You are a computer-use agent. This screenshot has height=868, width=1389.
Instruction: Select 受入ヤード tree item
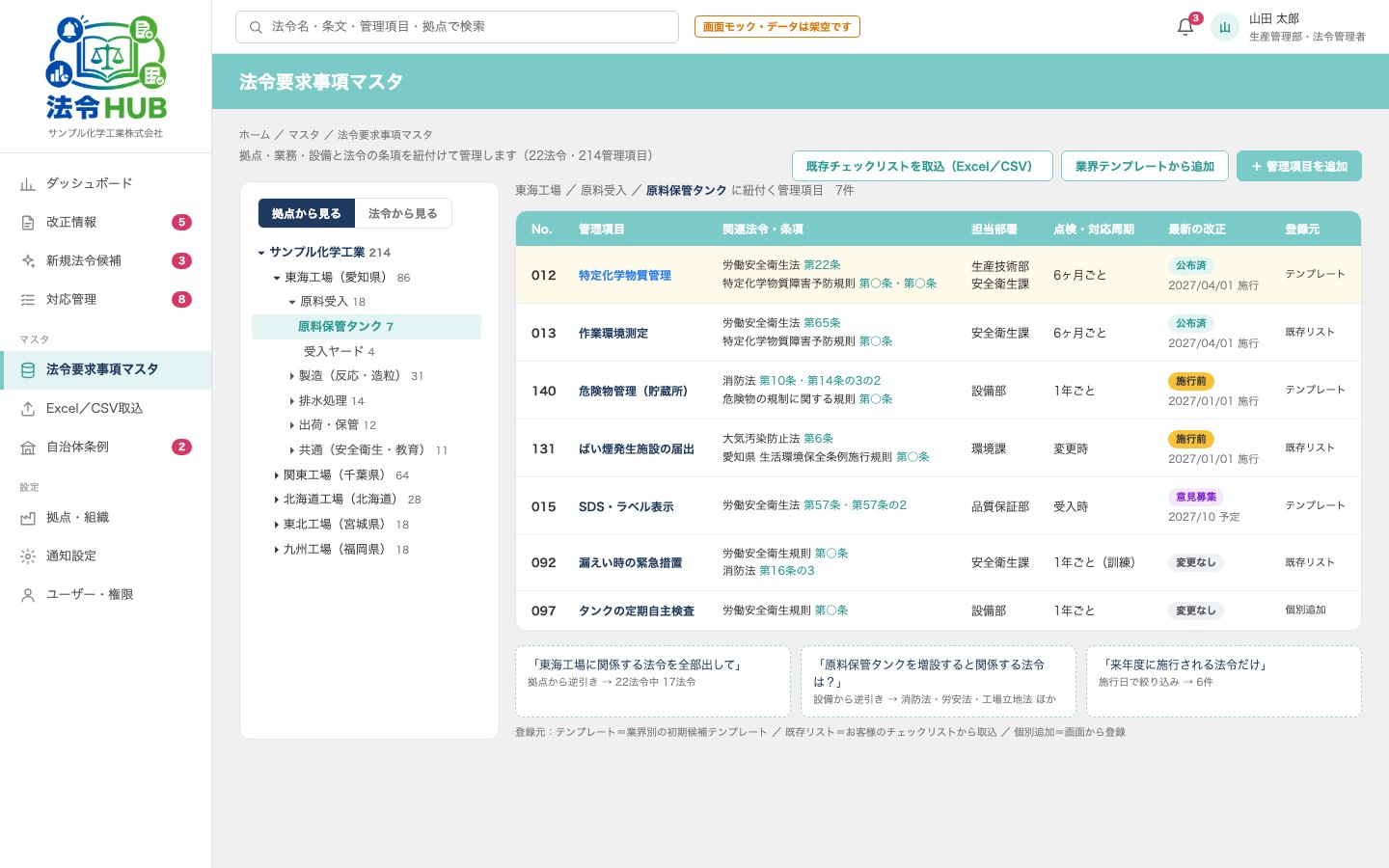[339, 352]
